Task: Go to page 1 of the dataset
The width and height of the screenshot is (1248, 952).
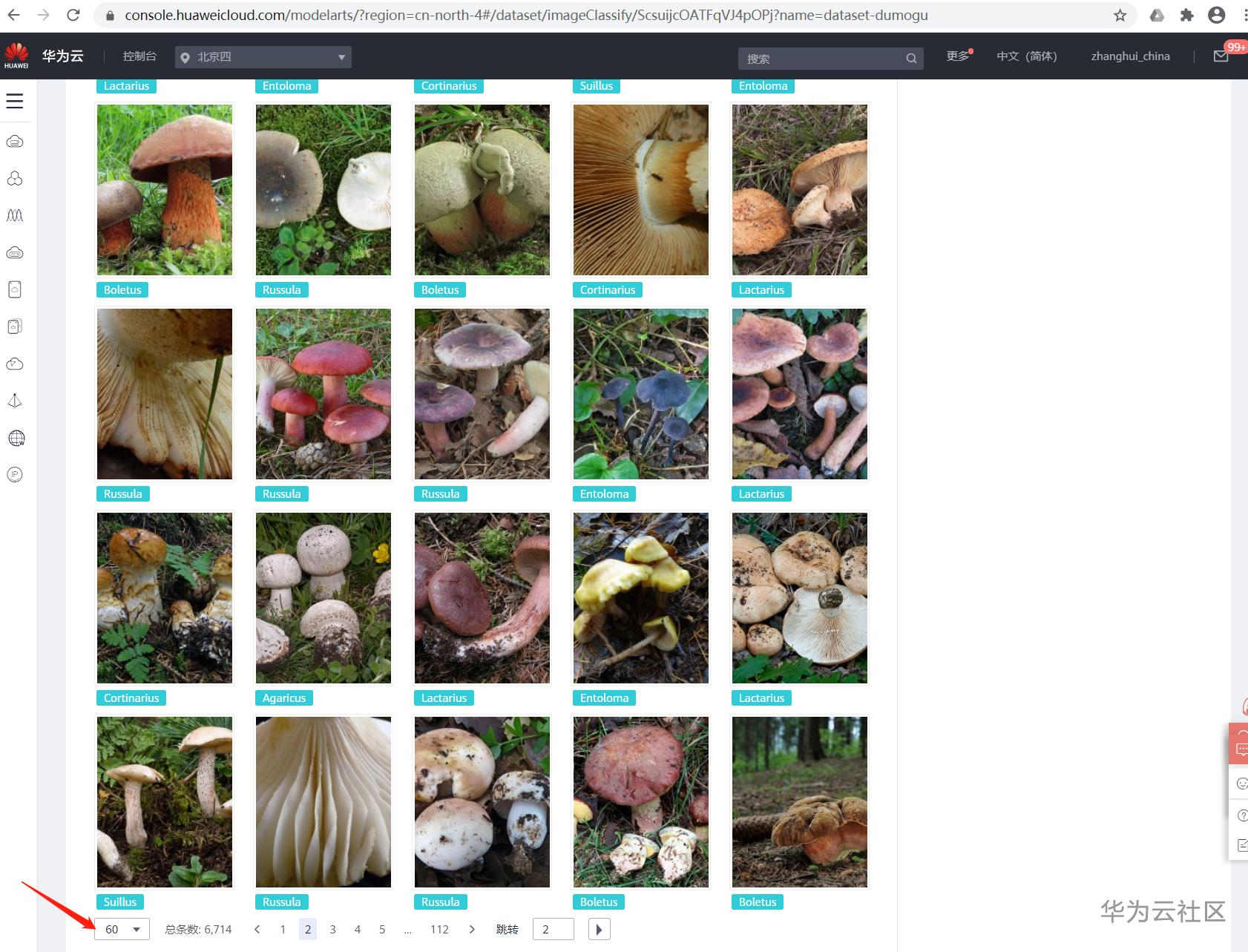Action: (283, 929)
